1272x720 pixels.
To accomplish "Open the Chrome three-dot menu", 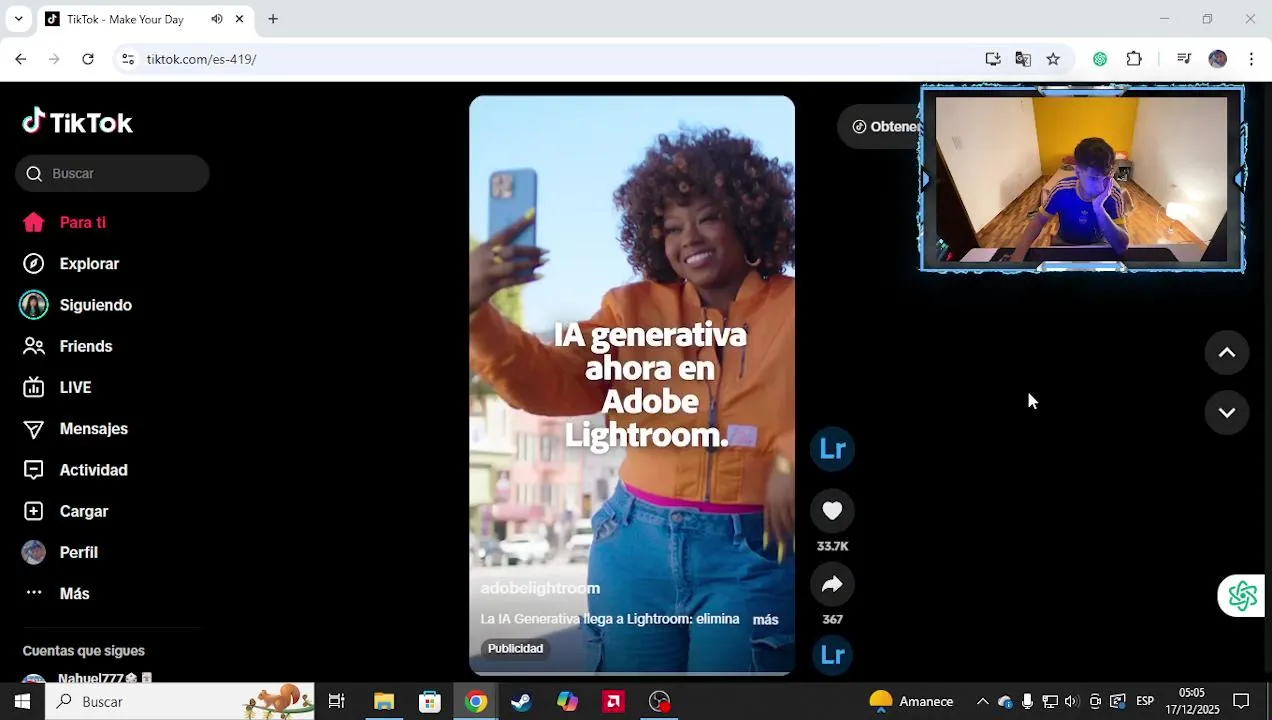I will 1251,59.
